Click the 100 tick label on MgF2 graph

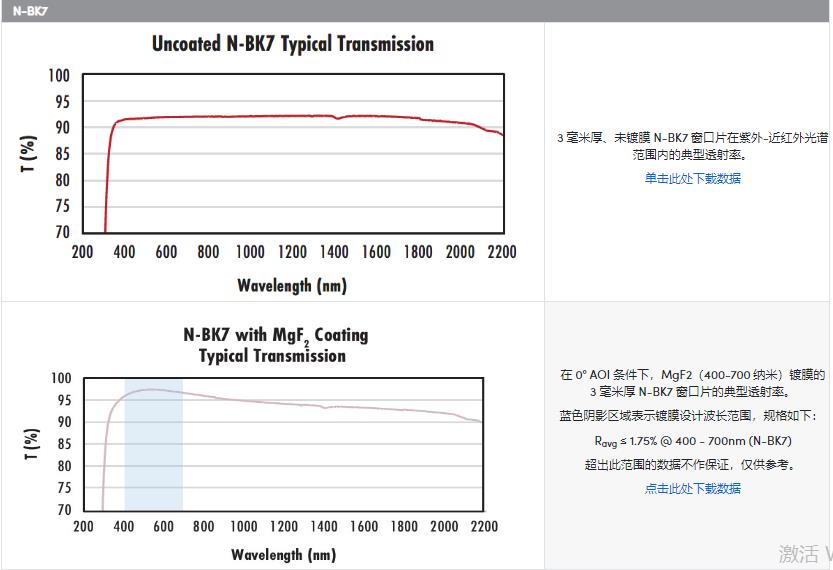[61, 378]
